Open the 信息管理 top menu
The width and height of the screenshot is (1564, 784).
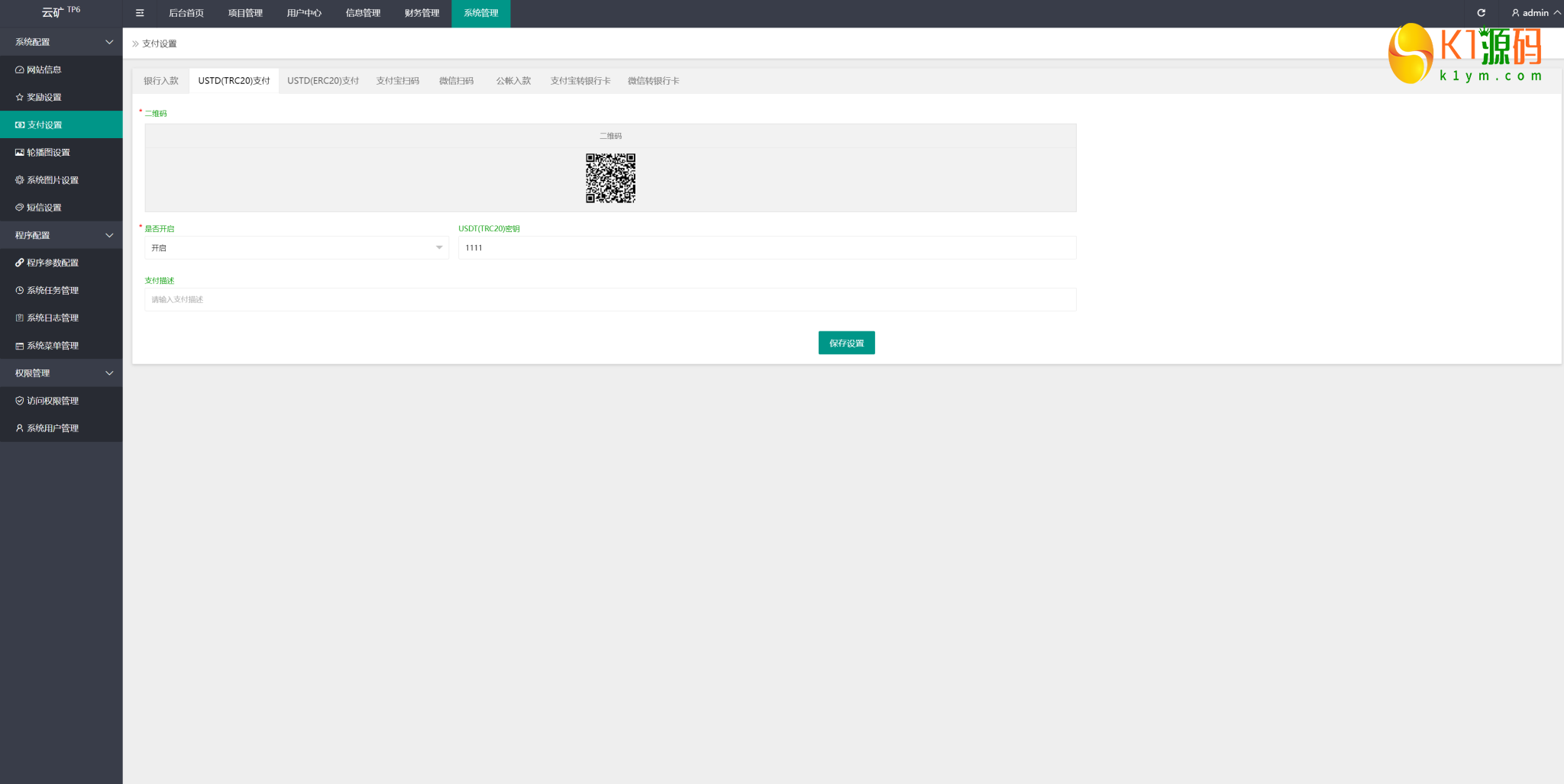click(363, 13)
